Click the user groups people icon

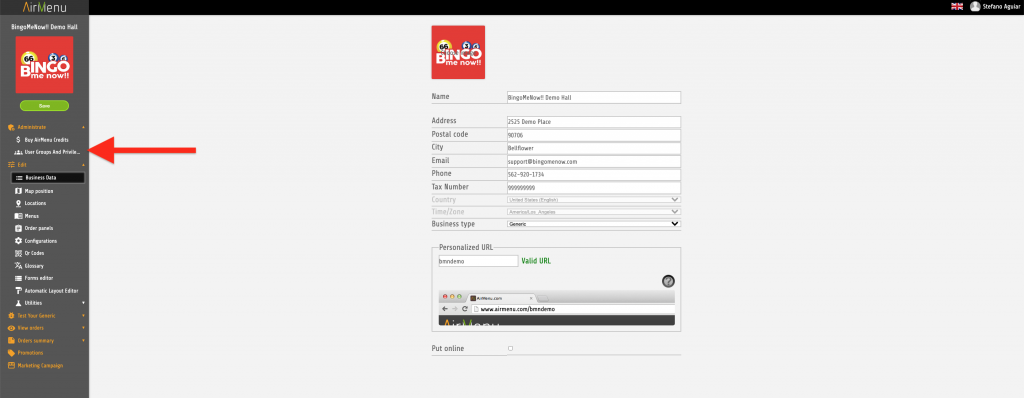click(x=18, y=152)
